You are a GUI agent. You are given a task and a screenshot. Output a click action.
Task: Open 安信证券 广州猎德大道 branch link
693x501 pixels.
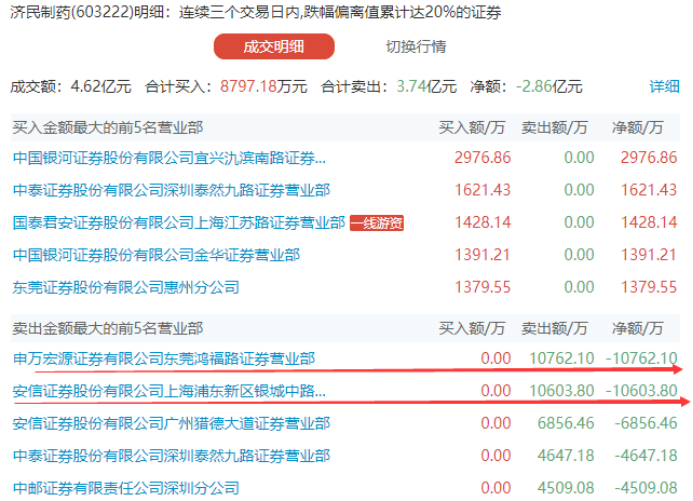pyautogui.click(x=171, y=423)
